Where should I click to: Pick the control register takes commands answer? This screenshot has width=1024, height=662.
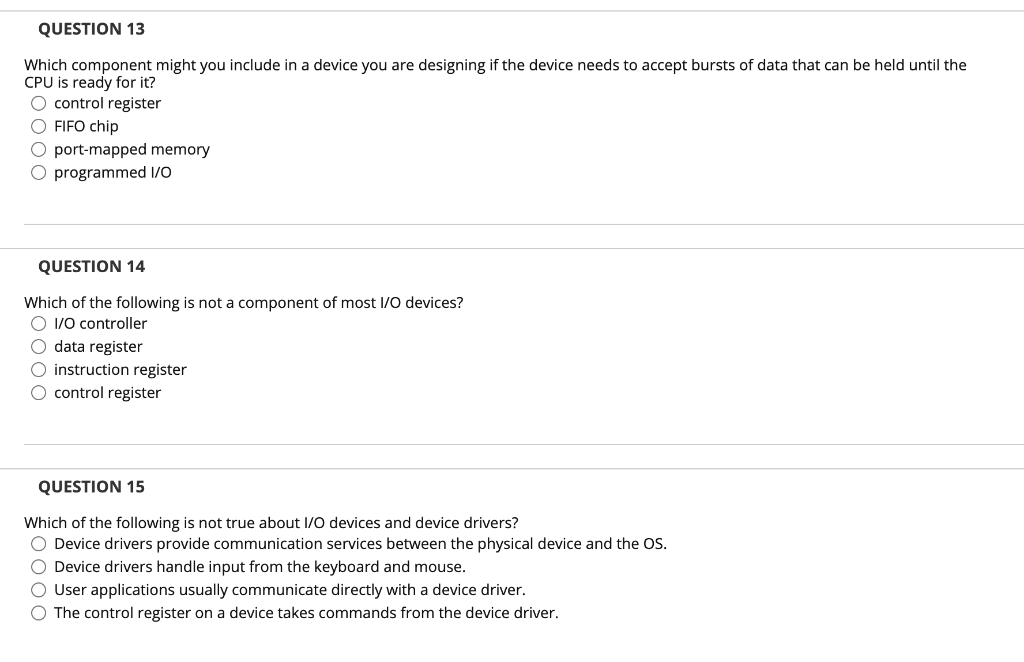pyautogui.click(x=38, y=612)
